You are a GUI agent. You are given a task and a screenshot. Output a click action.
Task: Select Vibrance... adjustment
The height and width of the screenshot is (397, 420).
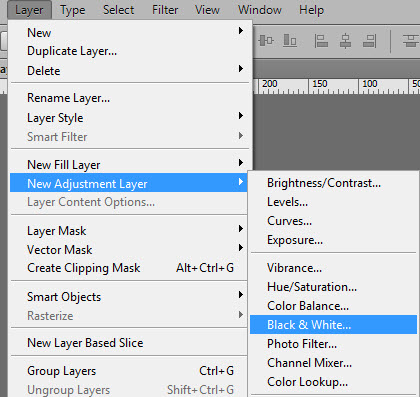click(x=333, y=268)
